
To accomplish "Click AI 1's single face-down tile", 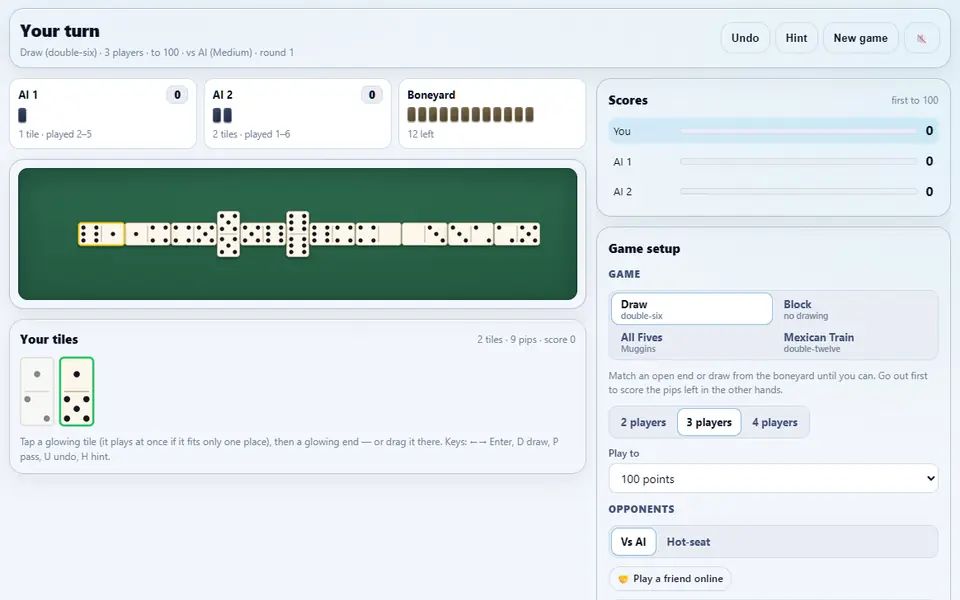I will click(22, 115).
